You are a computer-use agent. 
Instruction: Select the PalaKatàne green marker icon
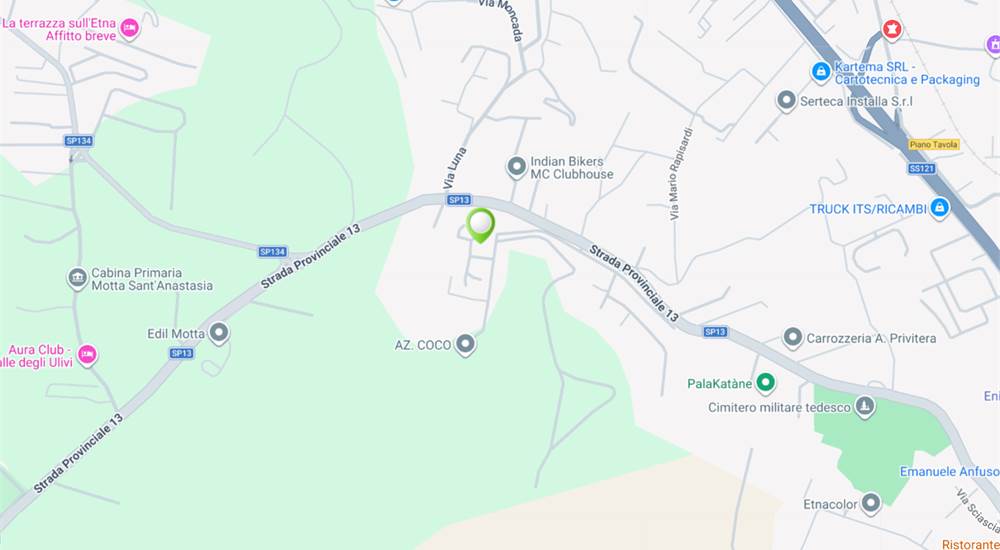click(x=765, y=383)
